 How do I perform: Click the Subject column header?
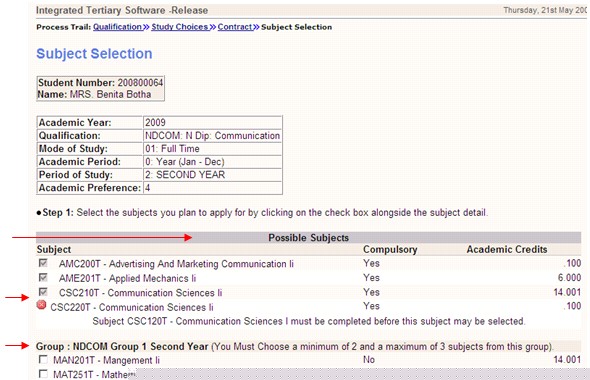[54, 249]
